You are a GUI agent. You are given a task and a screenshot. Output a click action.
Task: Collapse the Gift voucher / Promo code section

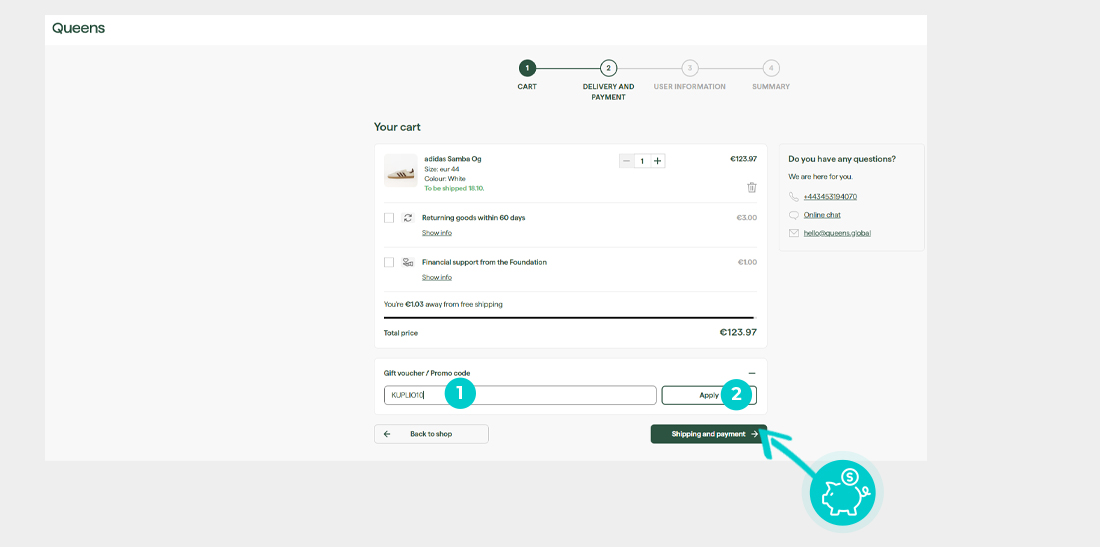coord(752,373)
